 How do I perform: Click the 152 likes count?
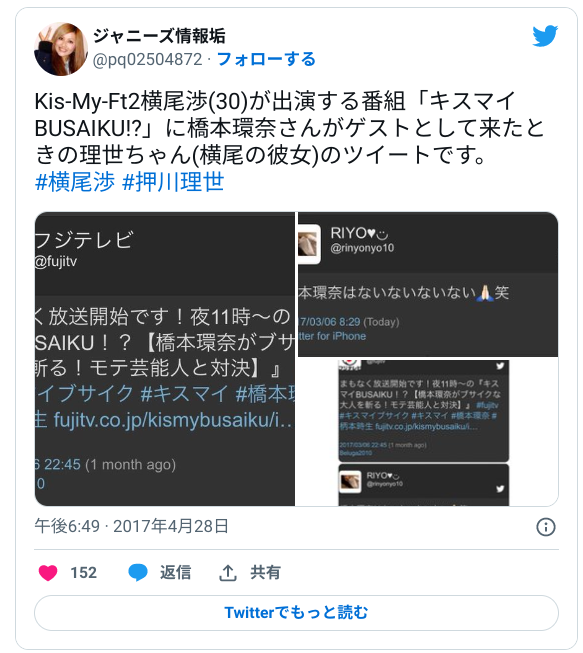84,573
